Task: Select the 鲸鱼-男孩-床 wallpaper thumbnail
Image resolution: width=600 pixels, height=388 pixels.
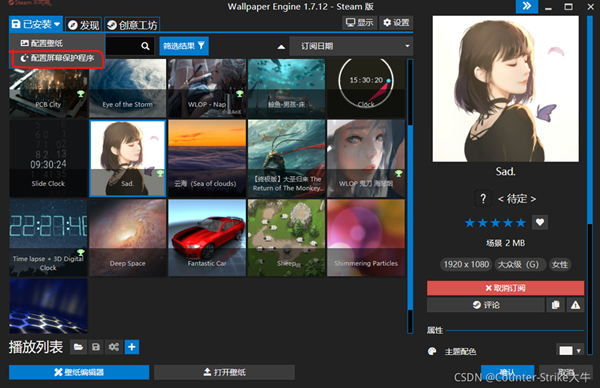Action: (x=286, y=88)
